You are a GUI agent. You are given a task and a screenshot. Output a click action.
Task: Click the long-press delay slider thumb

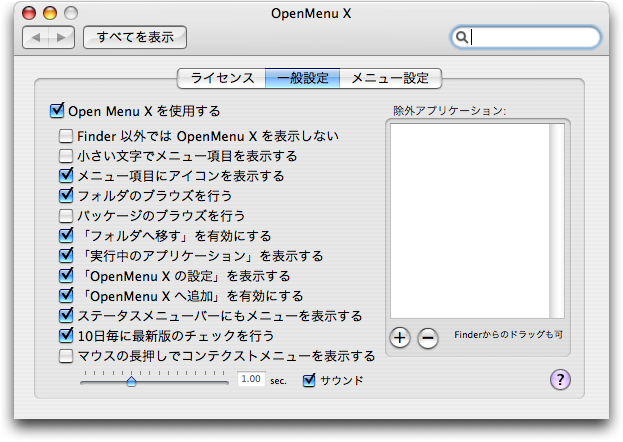(132, 382)
